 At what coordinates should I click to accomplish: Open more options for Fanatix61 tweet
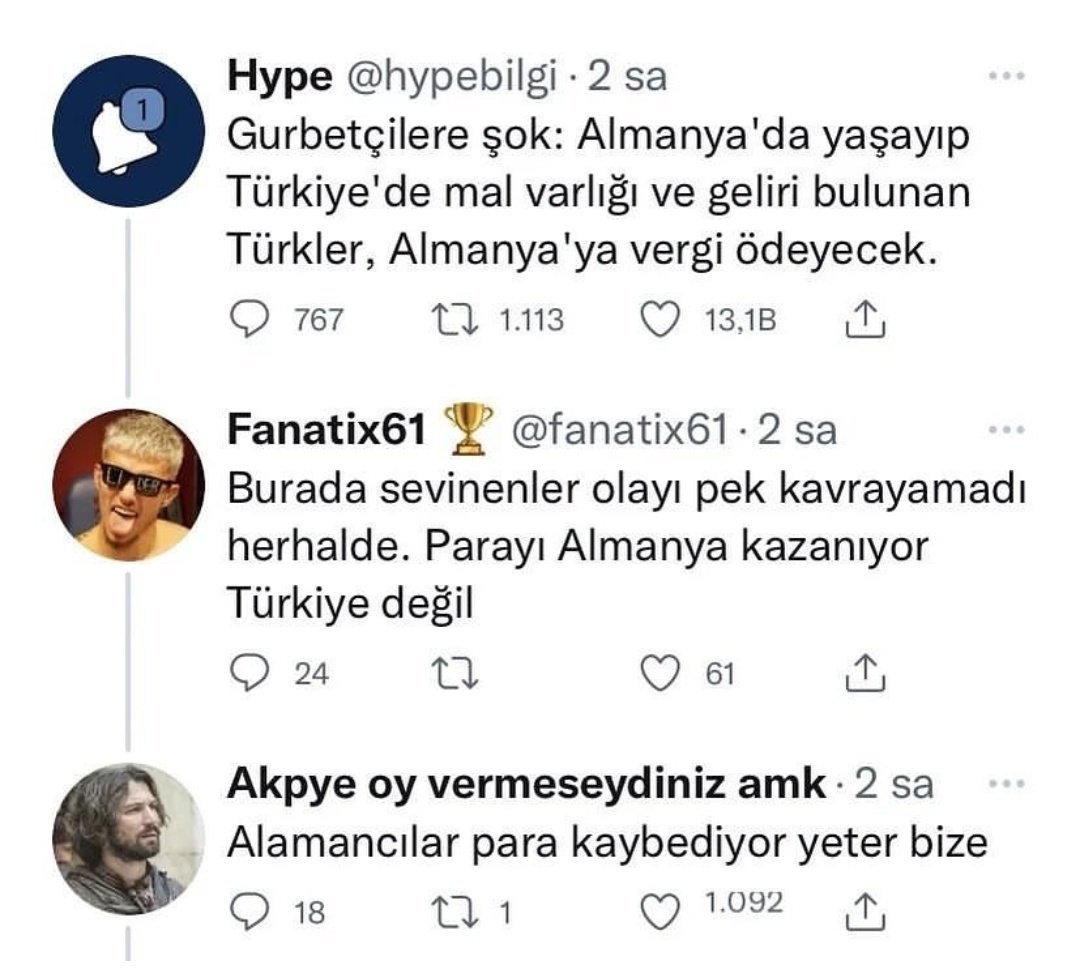tap(1004, 430)
